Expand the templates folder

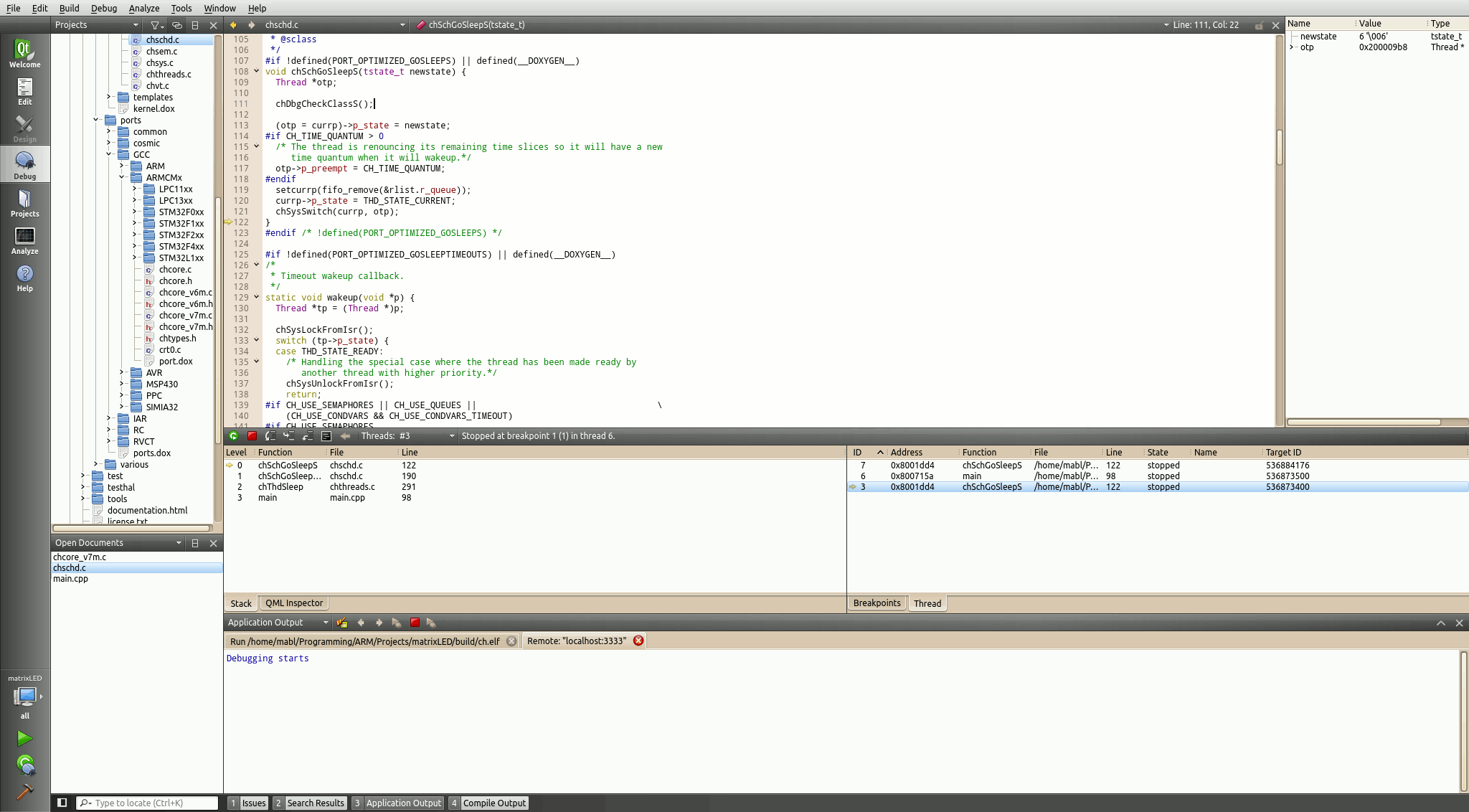pyautogui.click(x=109, y=97)
